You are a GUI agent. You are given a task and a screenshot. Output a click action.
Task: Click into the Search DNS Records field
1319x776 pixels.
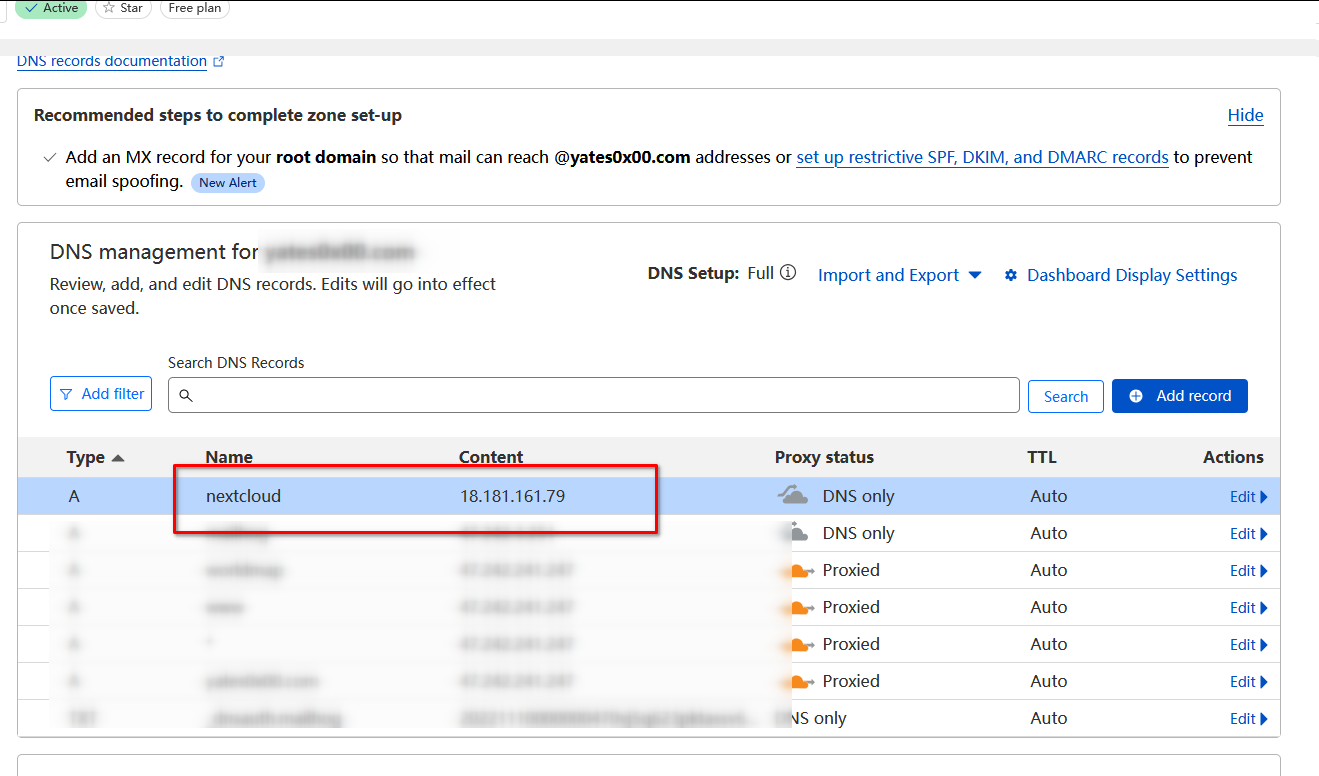point(600,396)
